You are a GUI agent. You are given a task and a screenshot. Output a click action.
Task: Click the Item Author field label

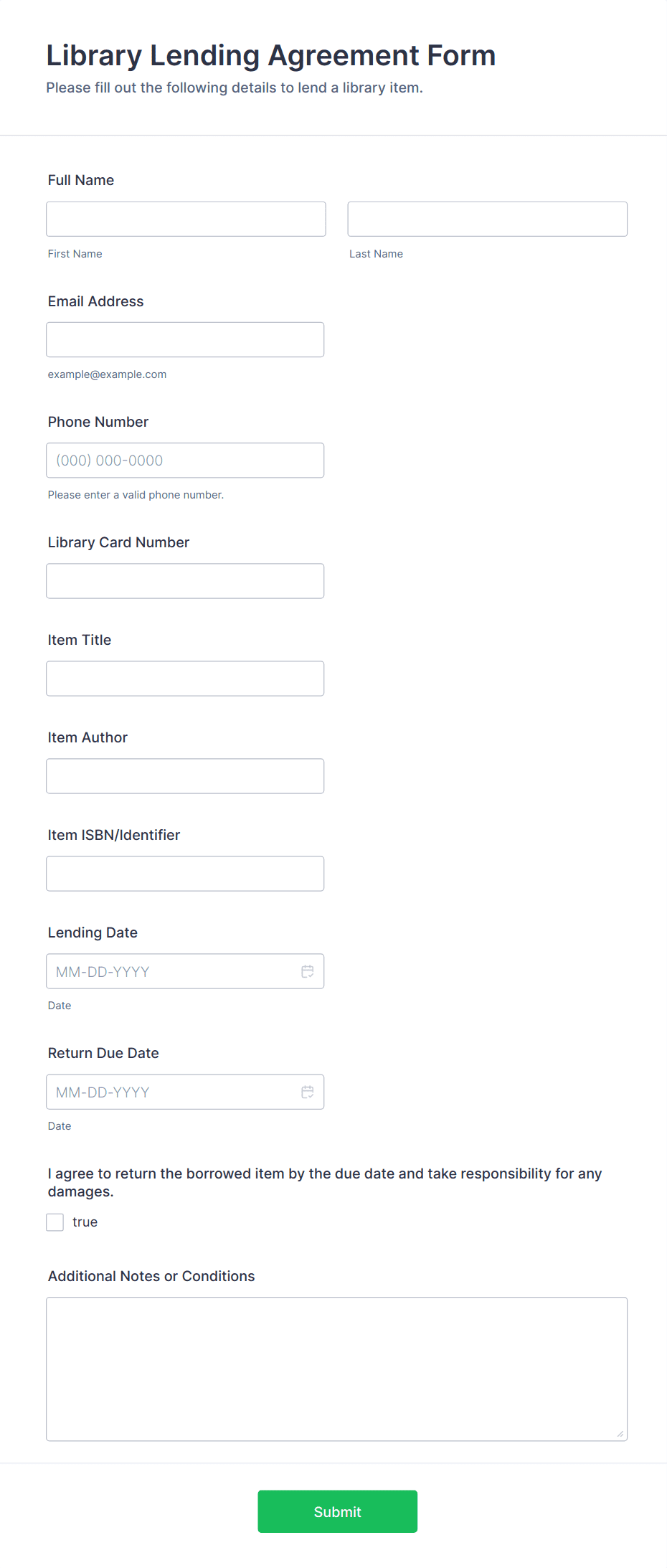(x=87, y=737)
